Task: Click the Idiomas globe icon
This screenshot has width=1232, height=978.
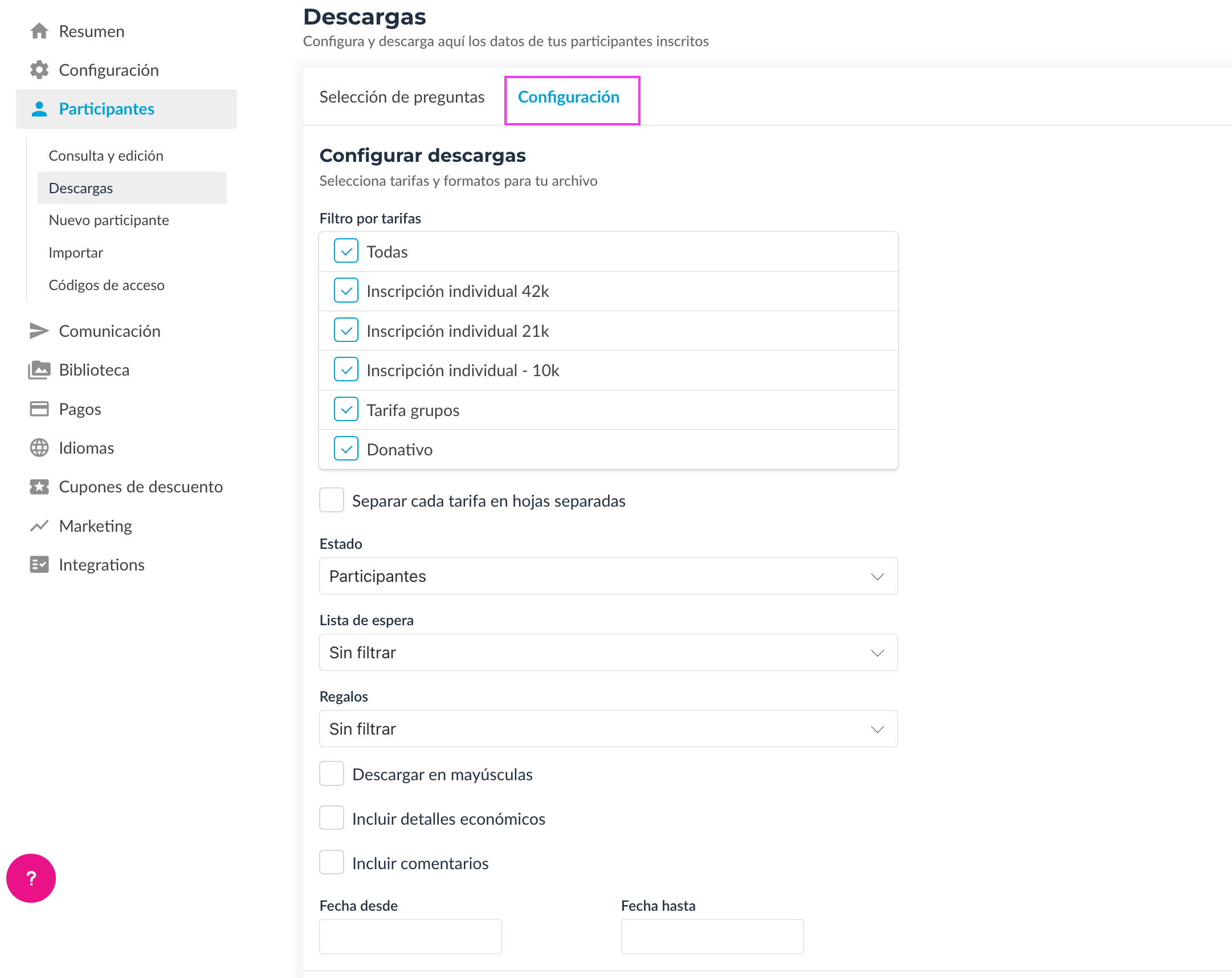Action: coord(39,447)
